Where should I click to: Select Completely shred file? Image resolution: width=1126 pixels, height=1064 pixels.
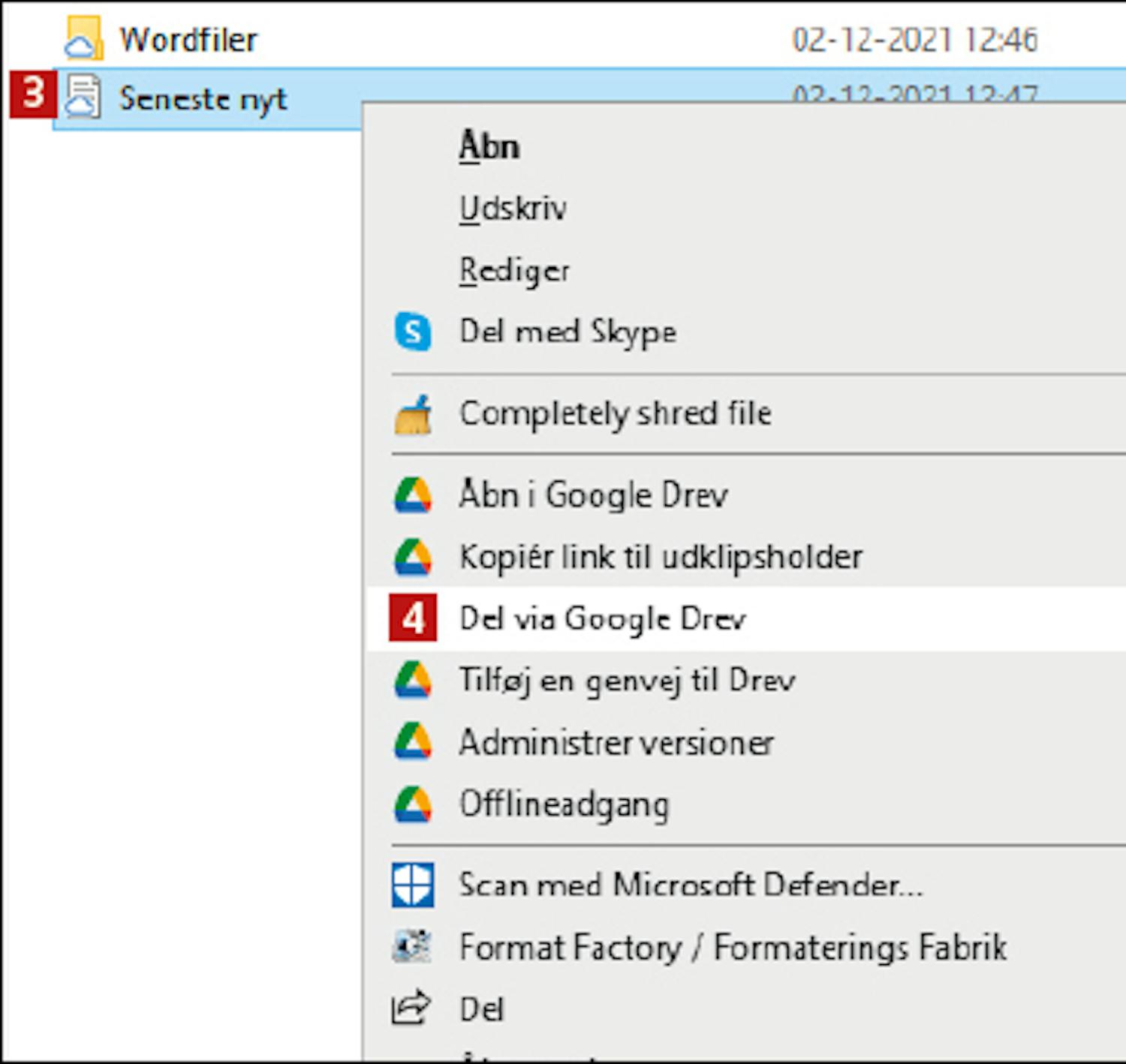click(x=616, y=413)
